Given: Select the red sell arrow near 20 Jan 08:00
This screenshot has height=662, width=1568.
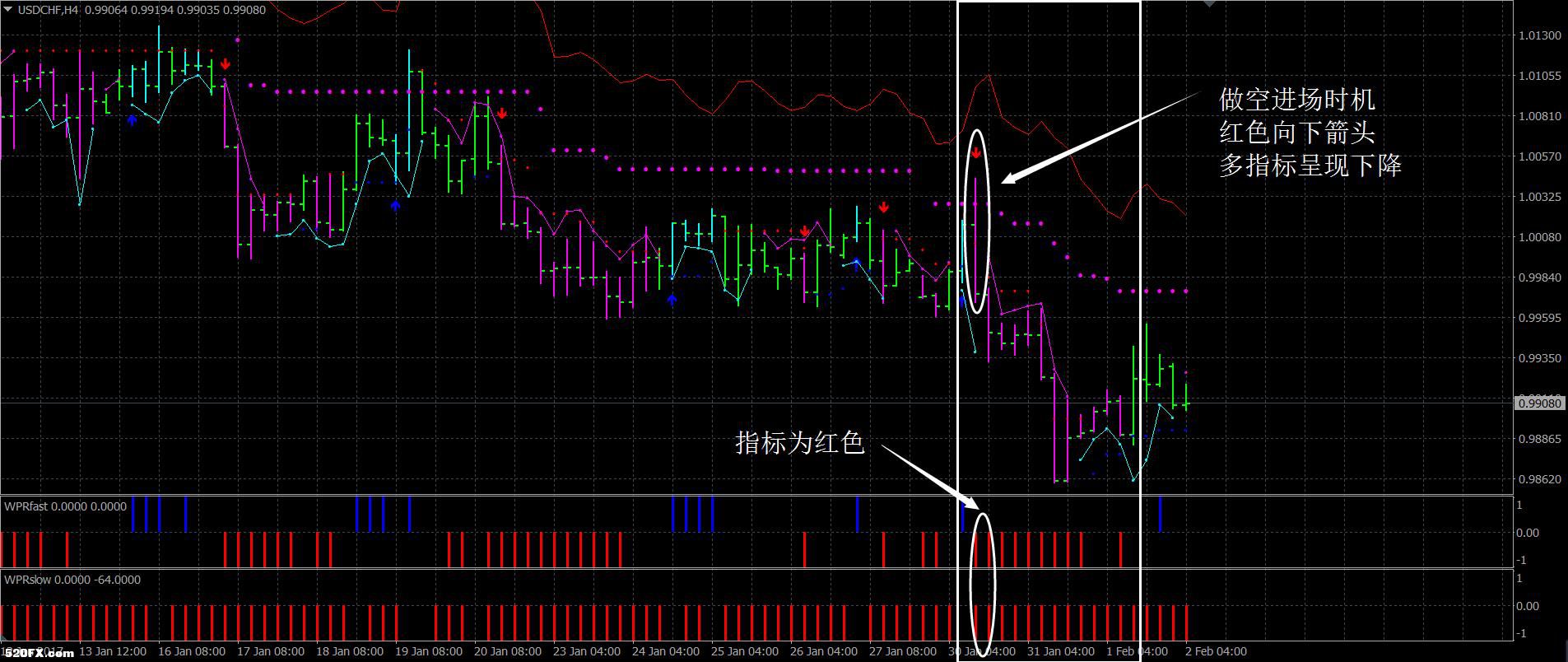Looking at the screenshot, I should [501, 114].
